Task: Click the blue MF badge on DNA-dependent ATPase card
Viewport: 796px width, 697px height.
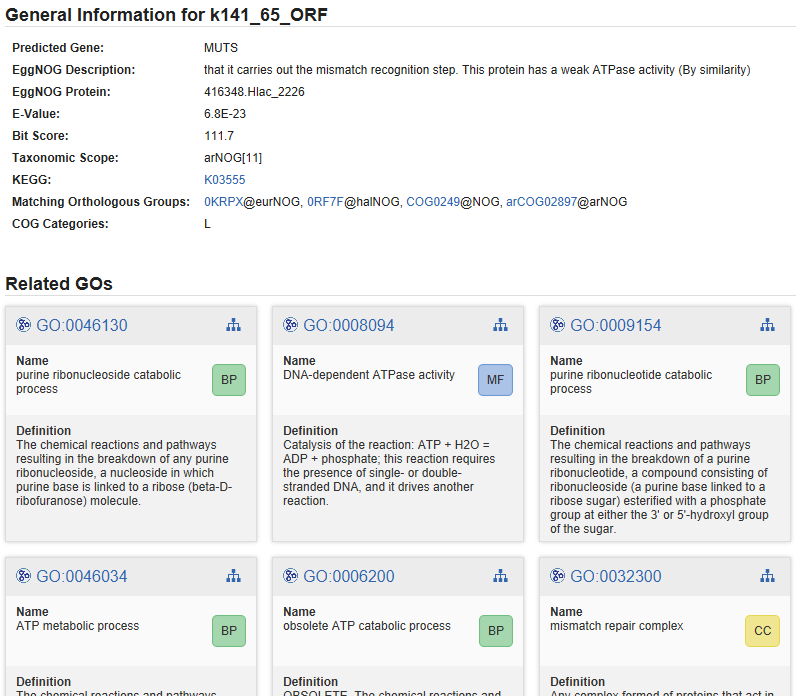Action: click(495, 380)
